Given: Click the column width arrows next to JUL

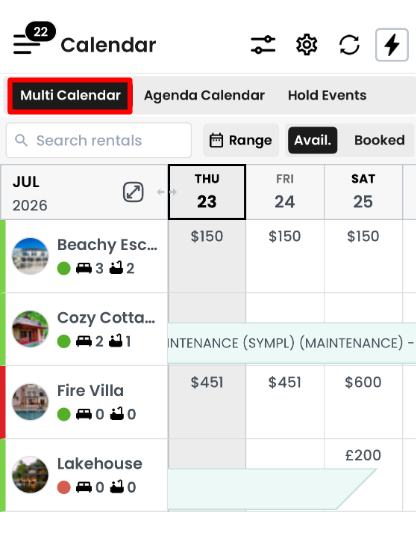Looking at the screenshot, I should (167, 192).
